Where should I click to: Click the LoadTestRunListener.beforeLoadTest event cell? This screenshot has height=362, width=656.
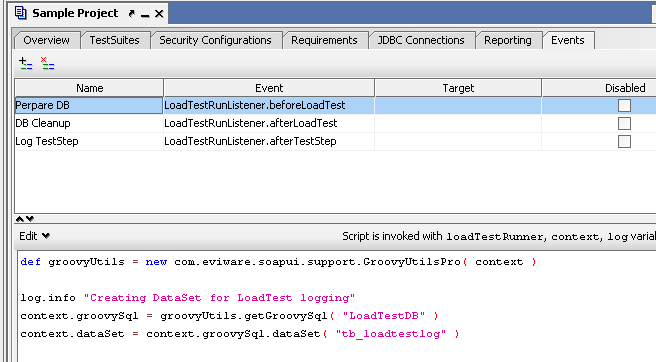pyautogui.click(x=269, y=105)
